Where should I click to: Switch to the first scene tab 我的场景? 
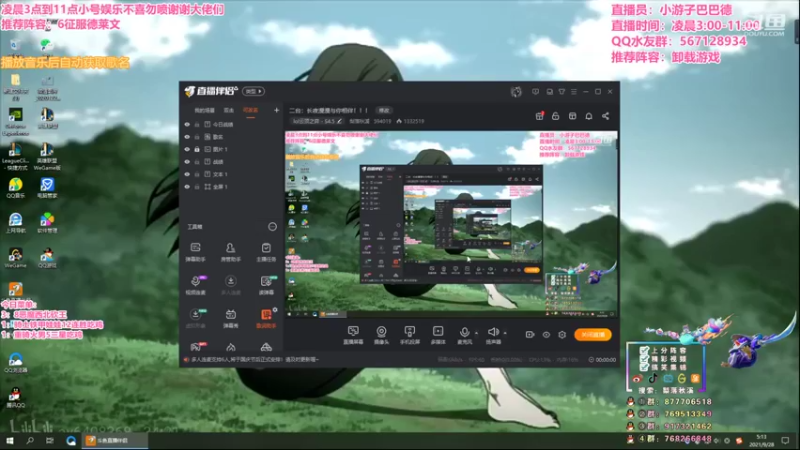tap(204, 110)
